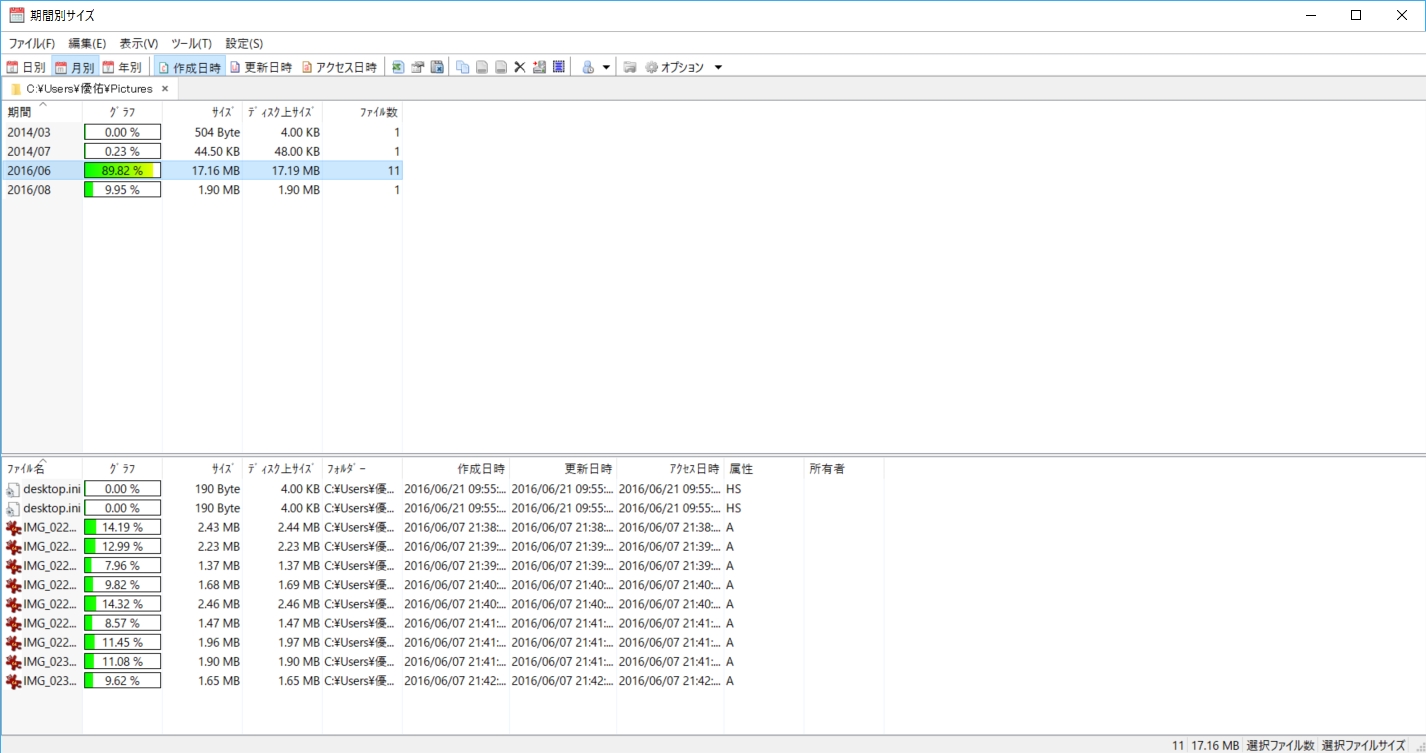
Task: Open the dropdown arrow right of オプション
Action: tap(718, 68)
